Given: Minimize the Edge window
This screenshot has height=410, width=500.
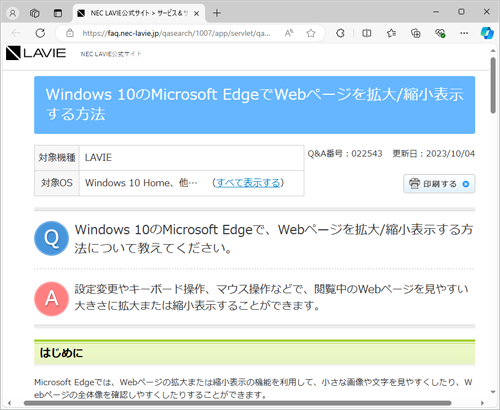Looking at the screenshot, I should pos(436,12).
